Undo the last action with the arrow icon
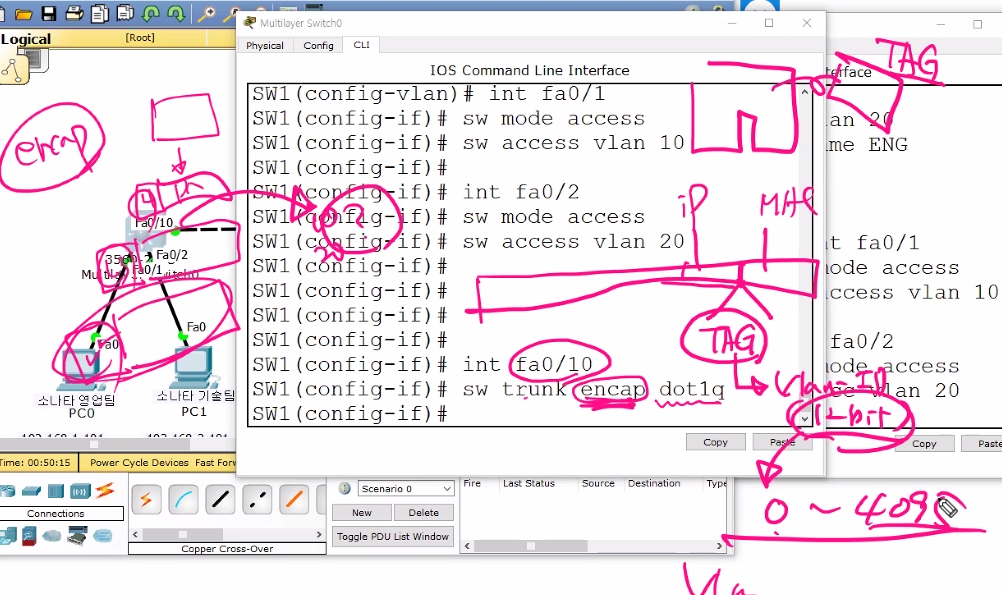Viewport: 1002px width, 595px height. [151, 13]
